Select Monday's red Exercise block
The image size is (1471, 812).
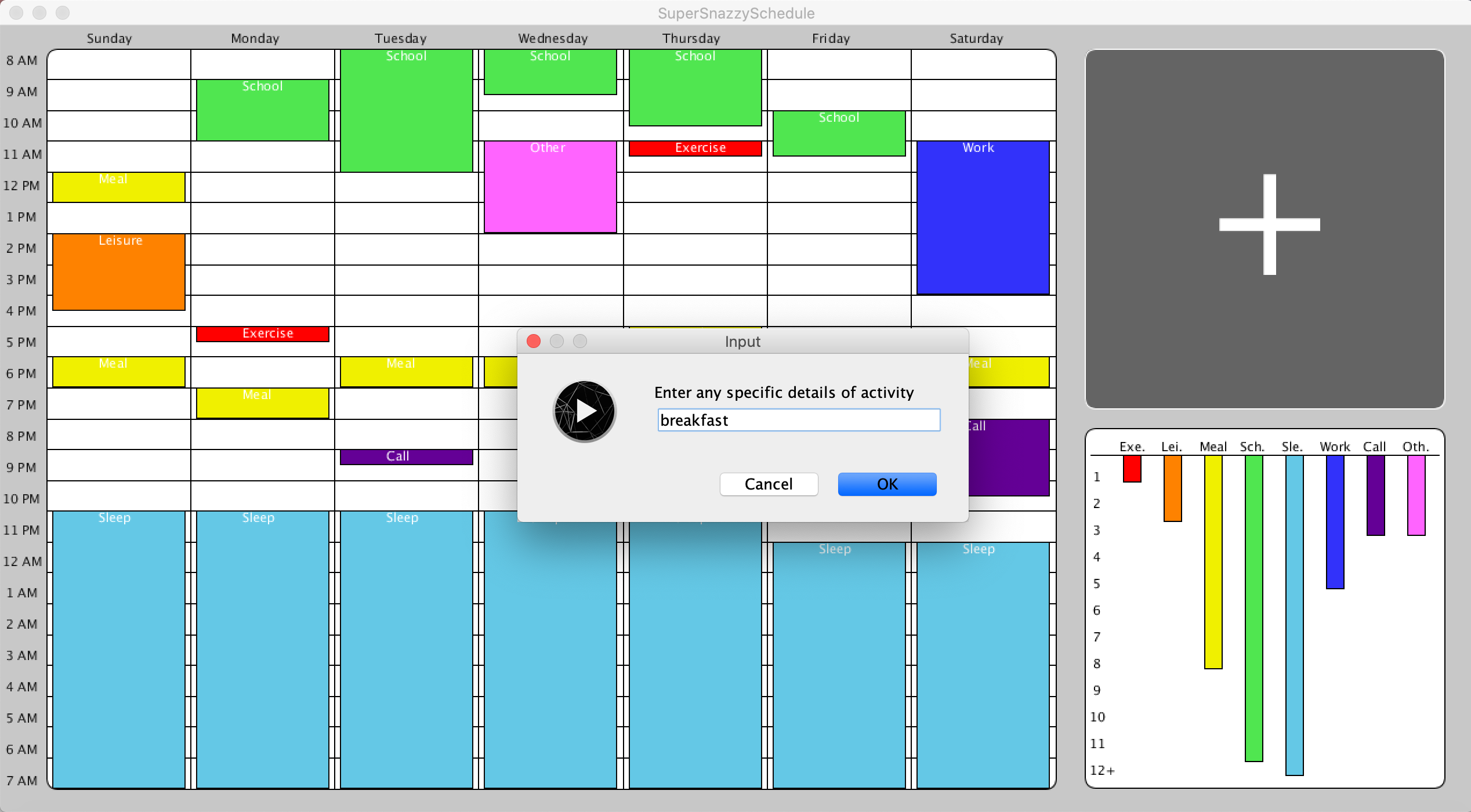tap(262, 334)
